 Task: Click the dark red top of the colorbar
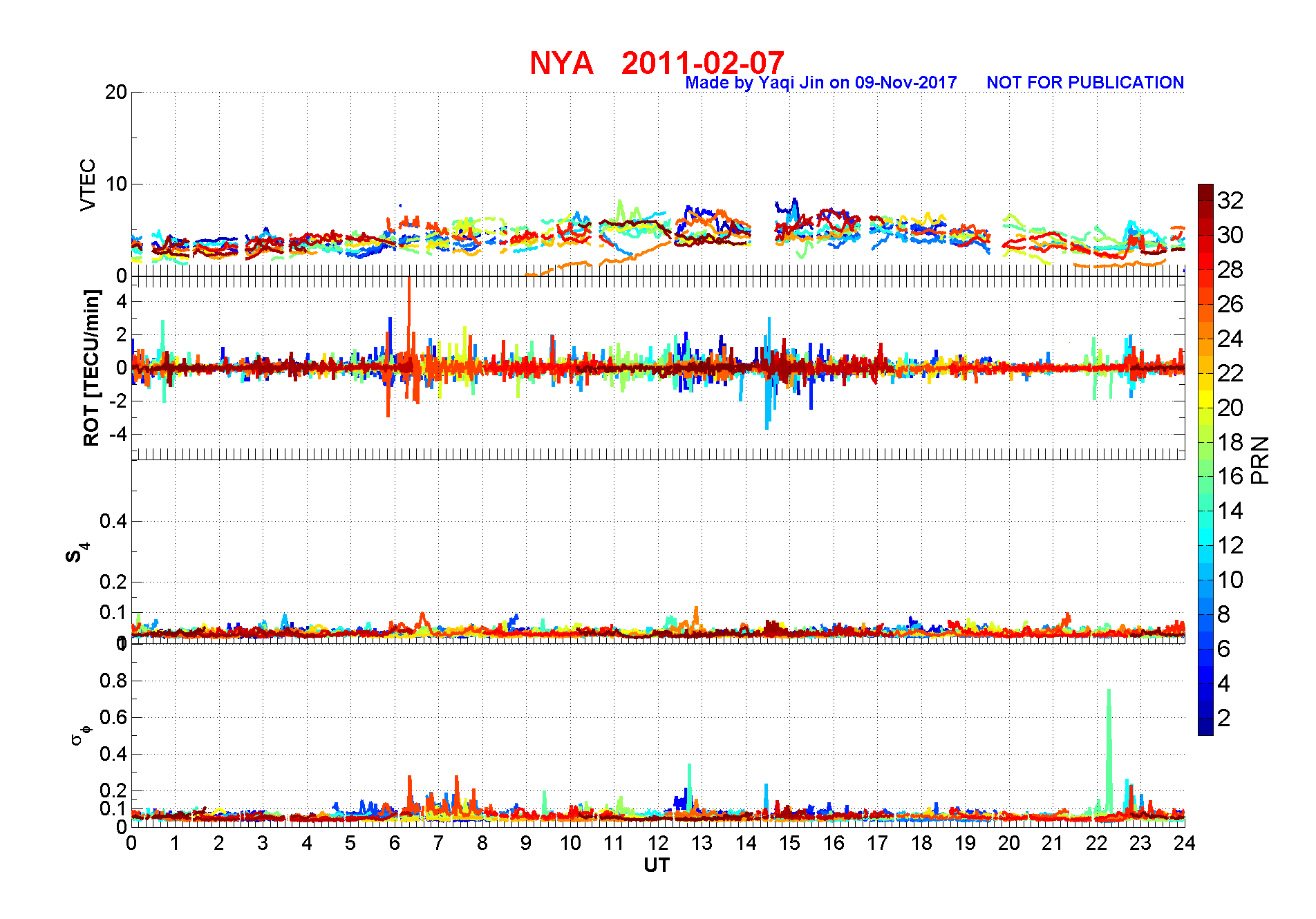[1205, 192]
